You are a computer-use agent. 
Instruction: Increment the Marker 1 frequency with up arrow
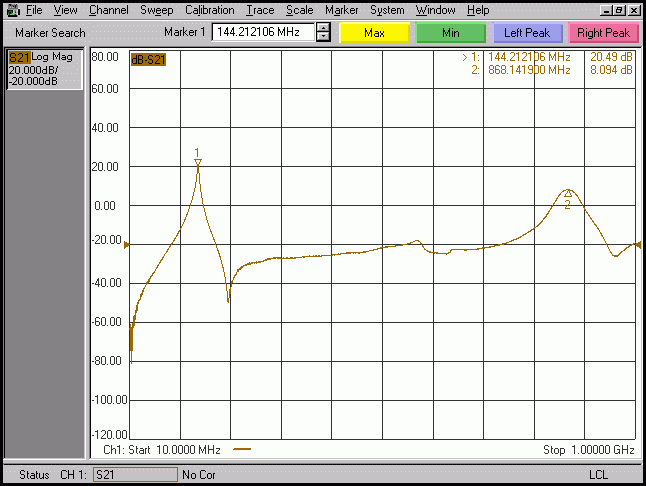click(x=323, y=28)
